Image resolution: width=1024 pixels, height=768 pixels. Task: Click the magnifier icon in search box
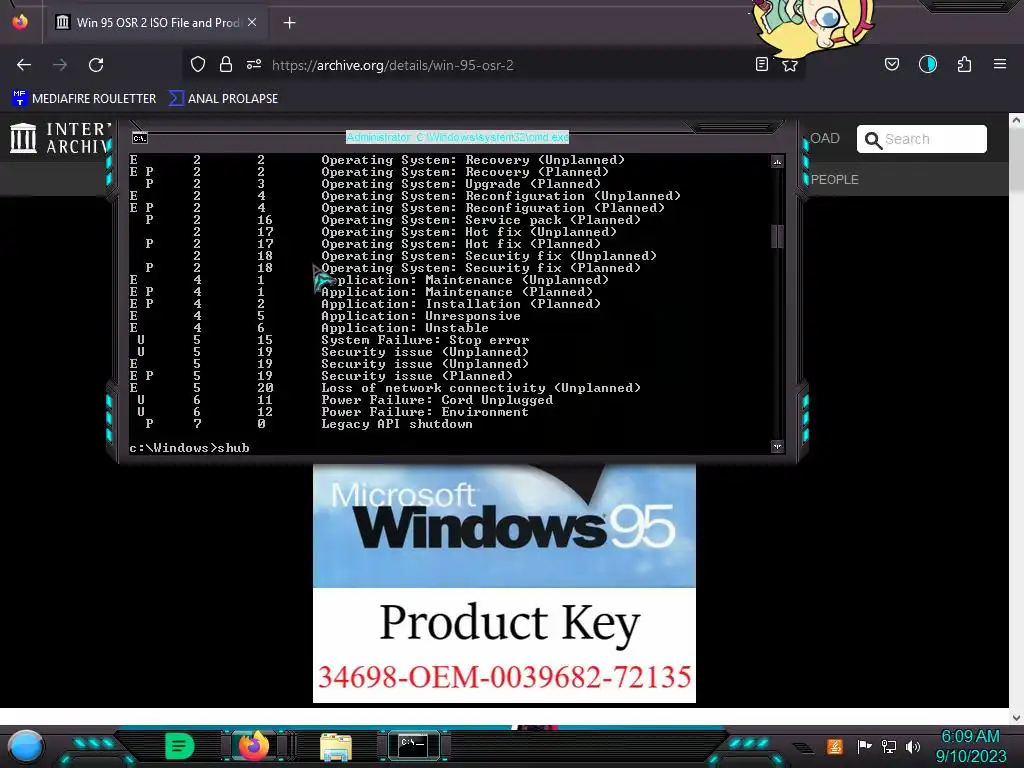[873, 140]
